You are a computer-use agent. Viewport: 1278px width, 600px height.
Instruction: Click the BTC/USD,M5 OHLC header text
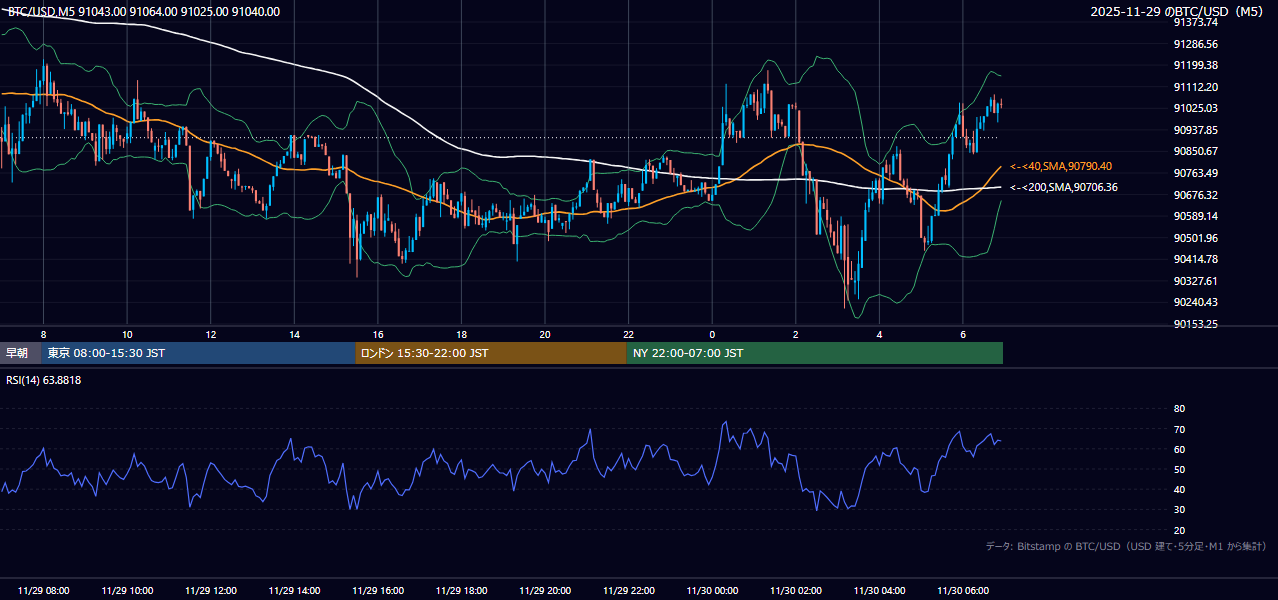[144, 12]
